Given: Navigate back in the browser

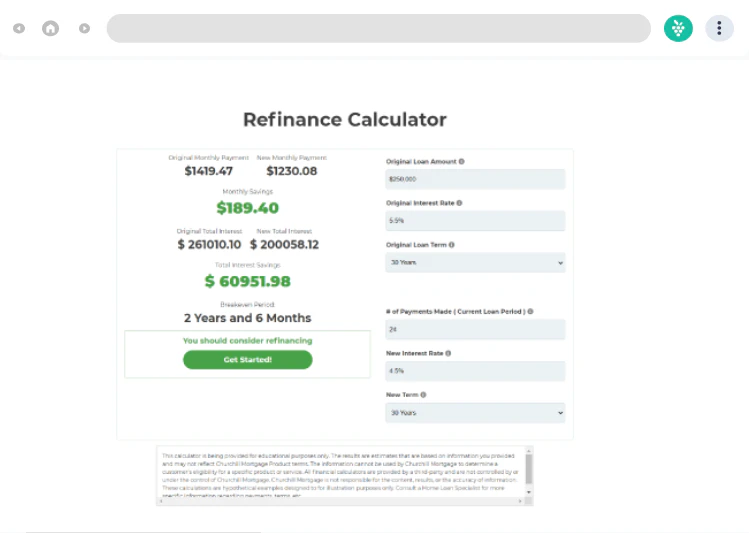Looking at the screenshot, I should (19, 28).
